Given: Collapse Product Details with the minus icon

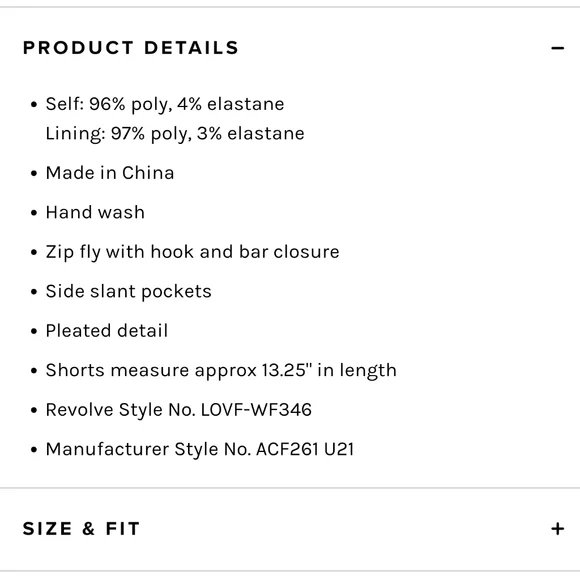Looking at the screenshot, I should (557, 48).
